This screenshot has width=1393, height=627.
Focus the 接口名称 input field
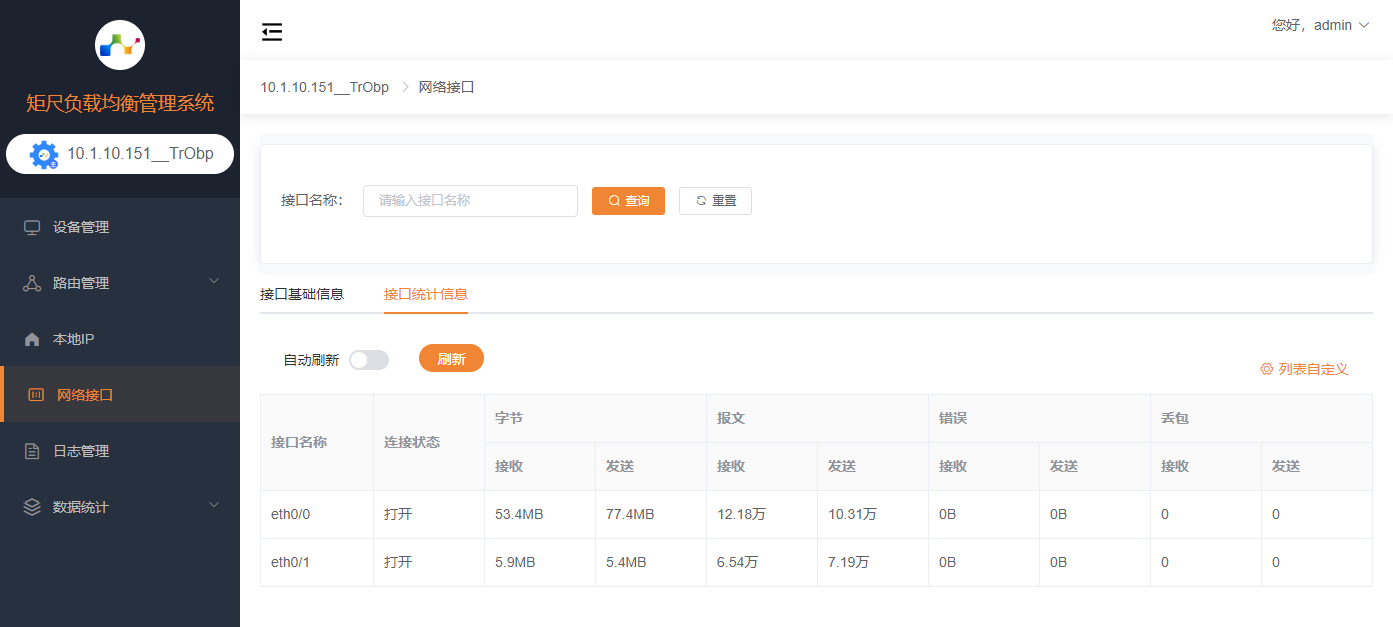coord(470,201)
